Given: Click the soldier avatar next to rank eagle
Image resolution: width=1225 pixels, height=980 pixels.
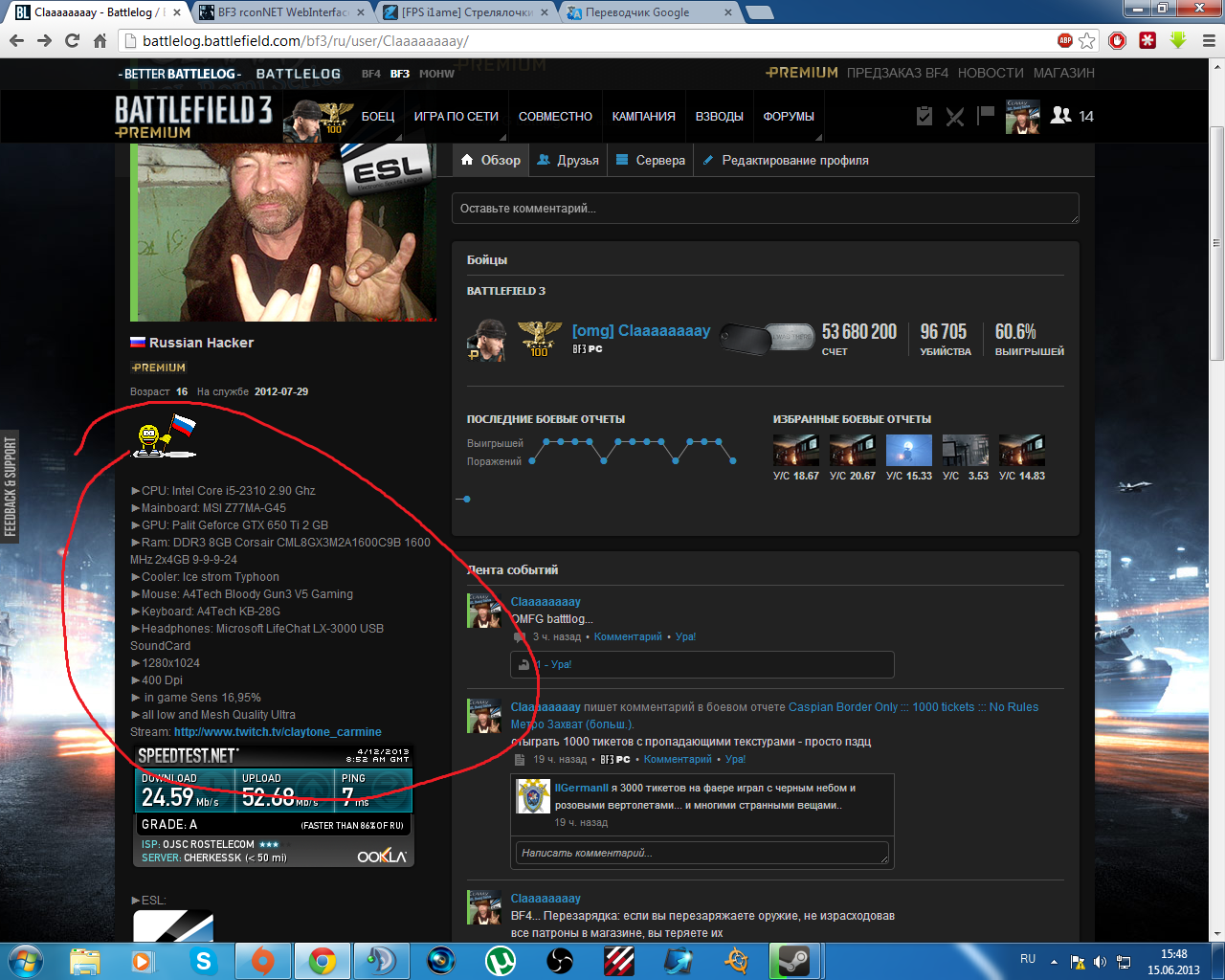Looking at the screenshot, I should click(x=485, y=339).
